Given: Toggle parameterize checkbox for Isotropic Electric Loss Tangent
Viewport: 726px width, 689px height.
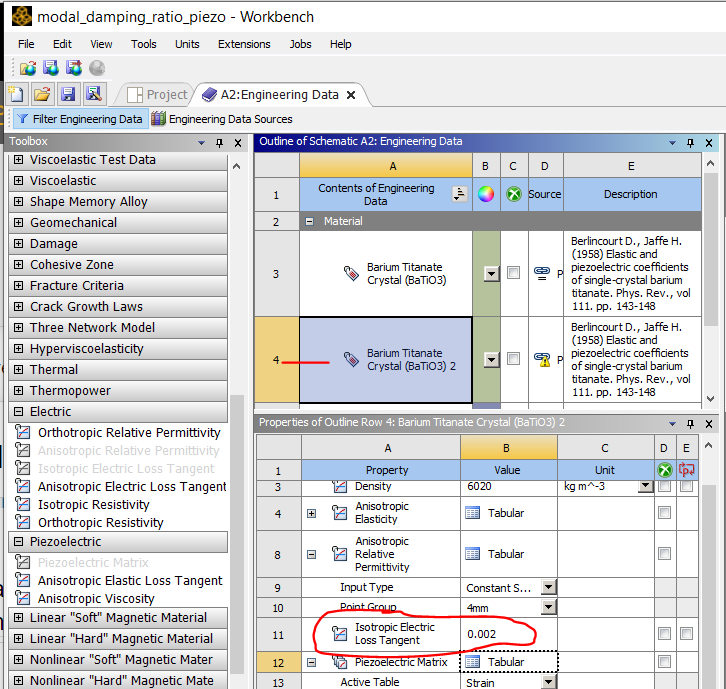Looking at the screenshot, I should tap(687, 633).
